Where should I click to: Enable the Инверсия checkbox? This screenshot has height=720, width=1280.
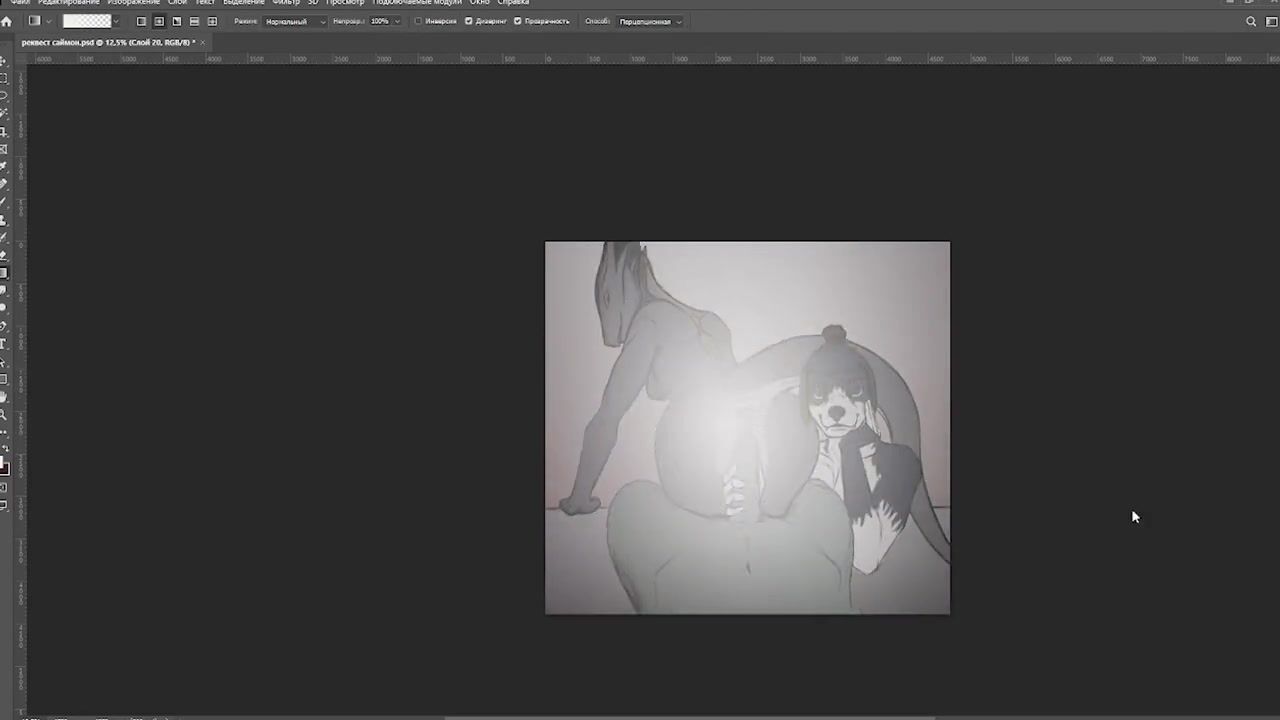418,21
